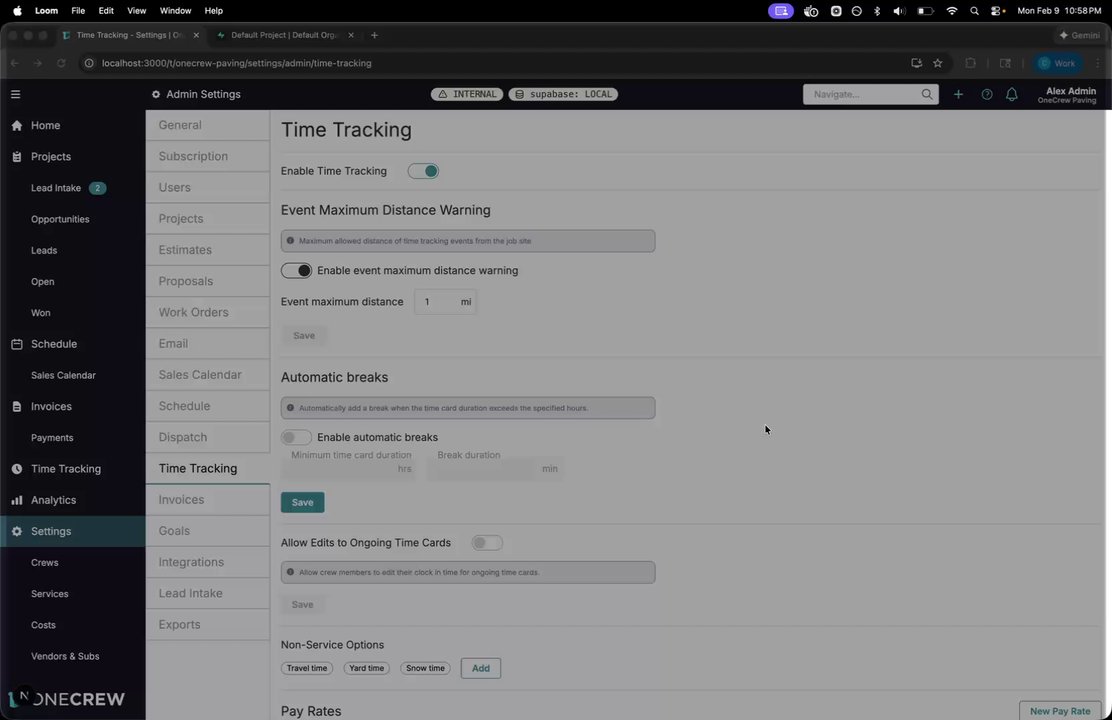Click the Settings gear icon in sidebar
This screenshot has width=1112, height=720.
click(x=17, y=531)
